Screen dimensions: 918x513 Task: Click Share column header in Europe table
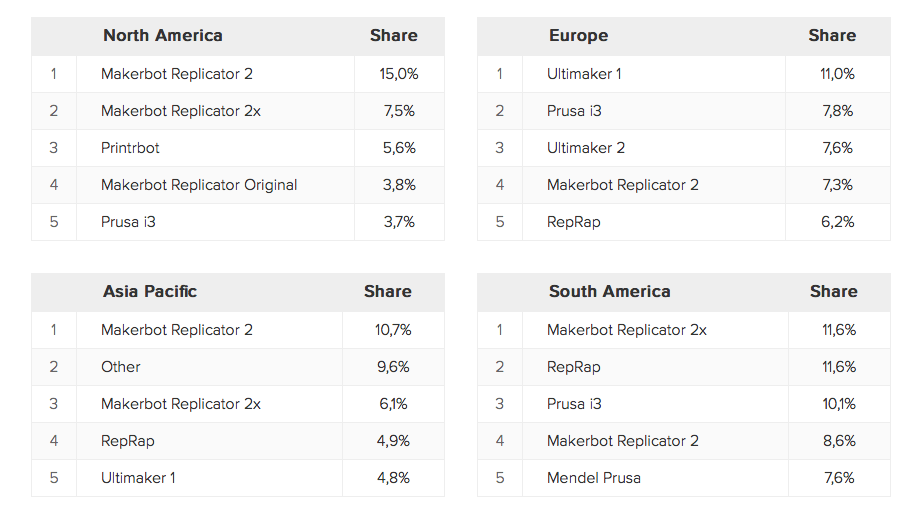832,36
